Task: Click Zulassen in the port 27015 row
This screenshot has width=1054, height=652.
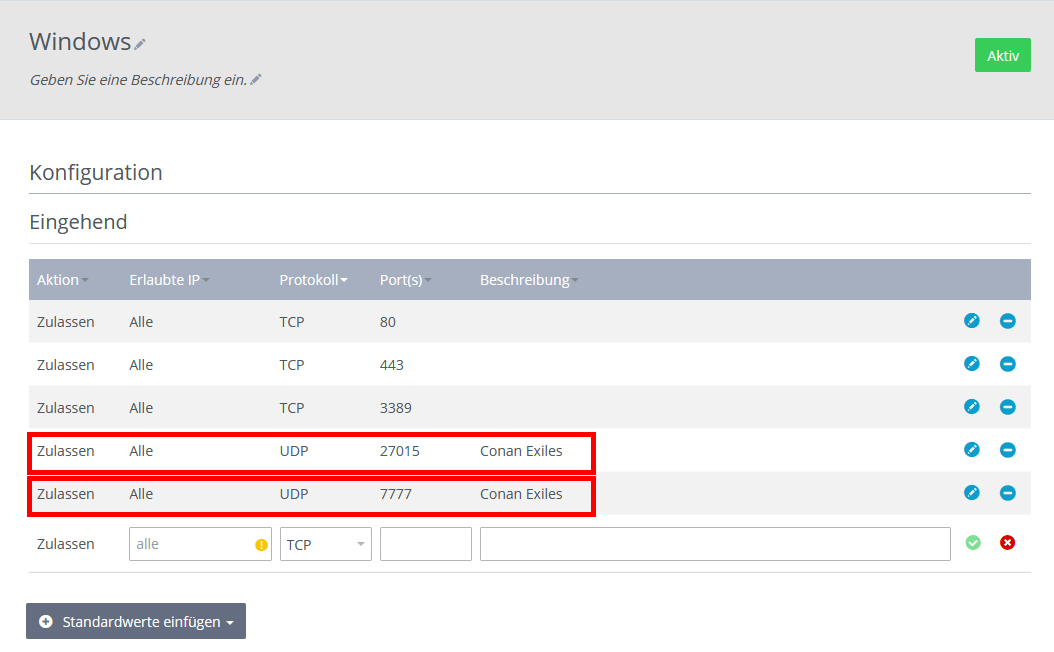Action: [x=65, y=451]
